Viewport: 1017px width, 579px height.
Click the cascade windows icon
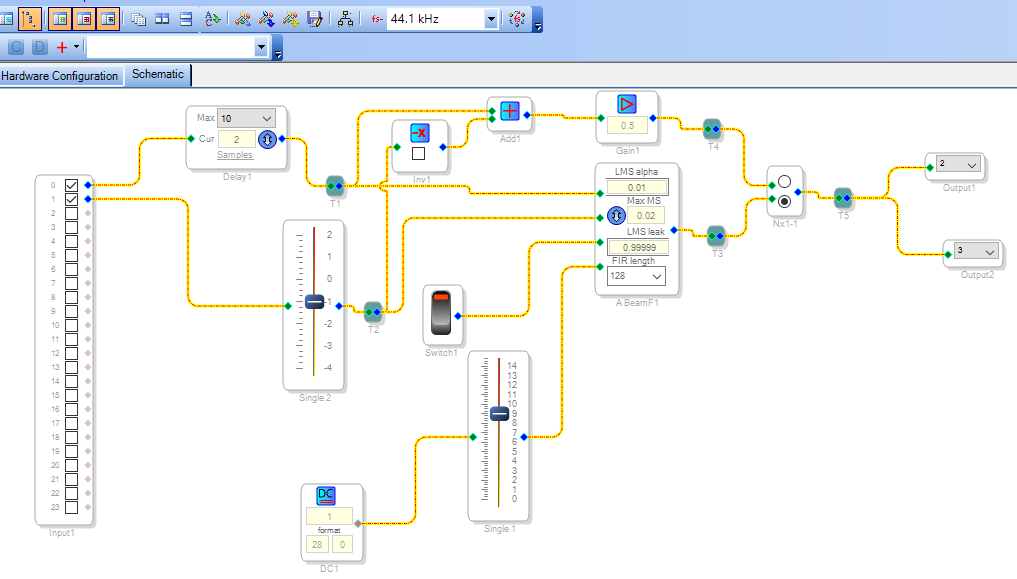pos(138,19)
